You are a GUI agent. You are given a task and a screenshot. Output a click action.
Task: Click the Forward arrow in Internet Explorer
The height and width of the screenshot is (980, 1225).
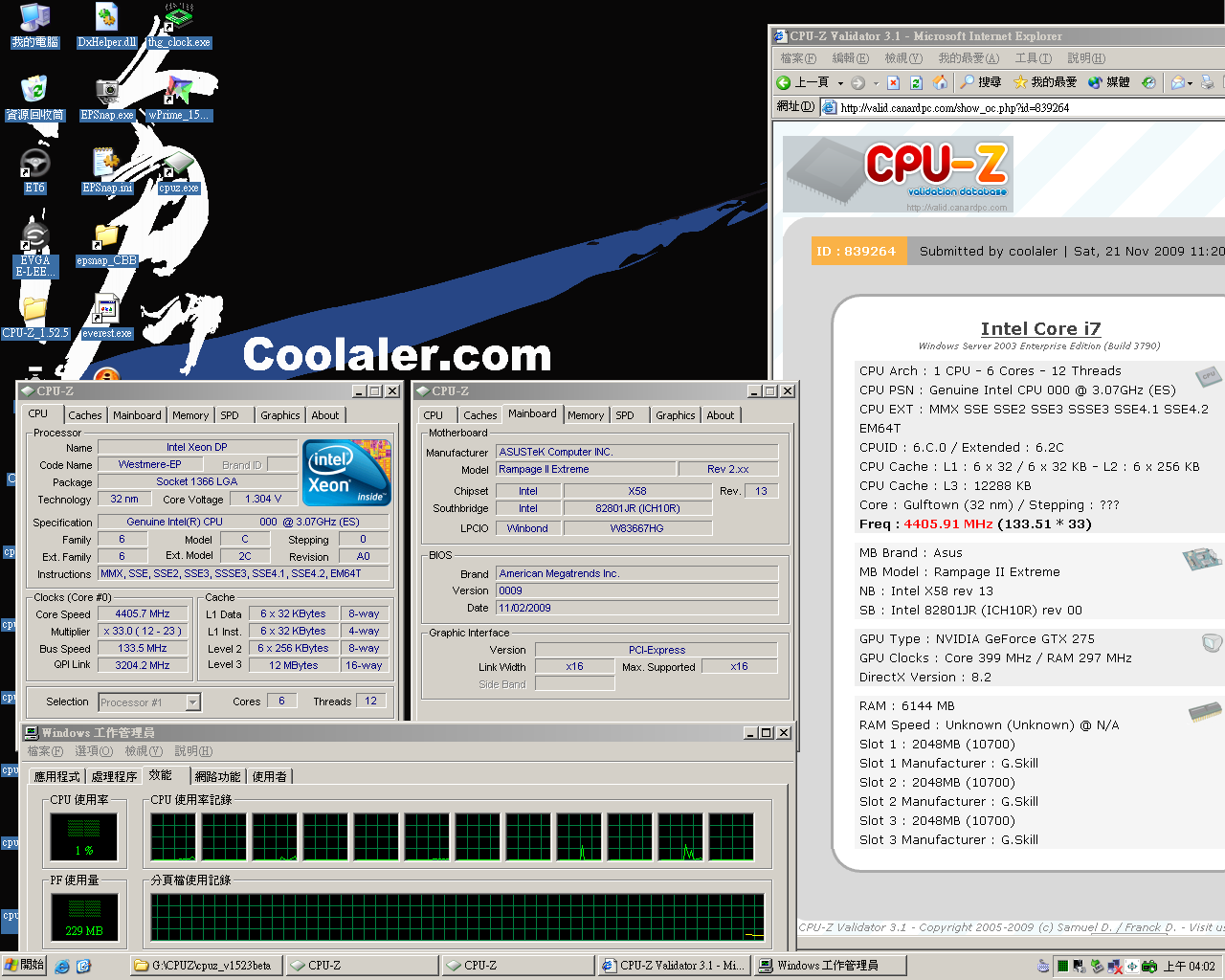pyautogui.click(x=858, y=82)
